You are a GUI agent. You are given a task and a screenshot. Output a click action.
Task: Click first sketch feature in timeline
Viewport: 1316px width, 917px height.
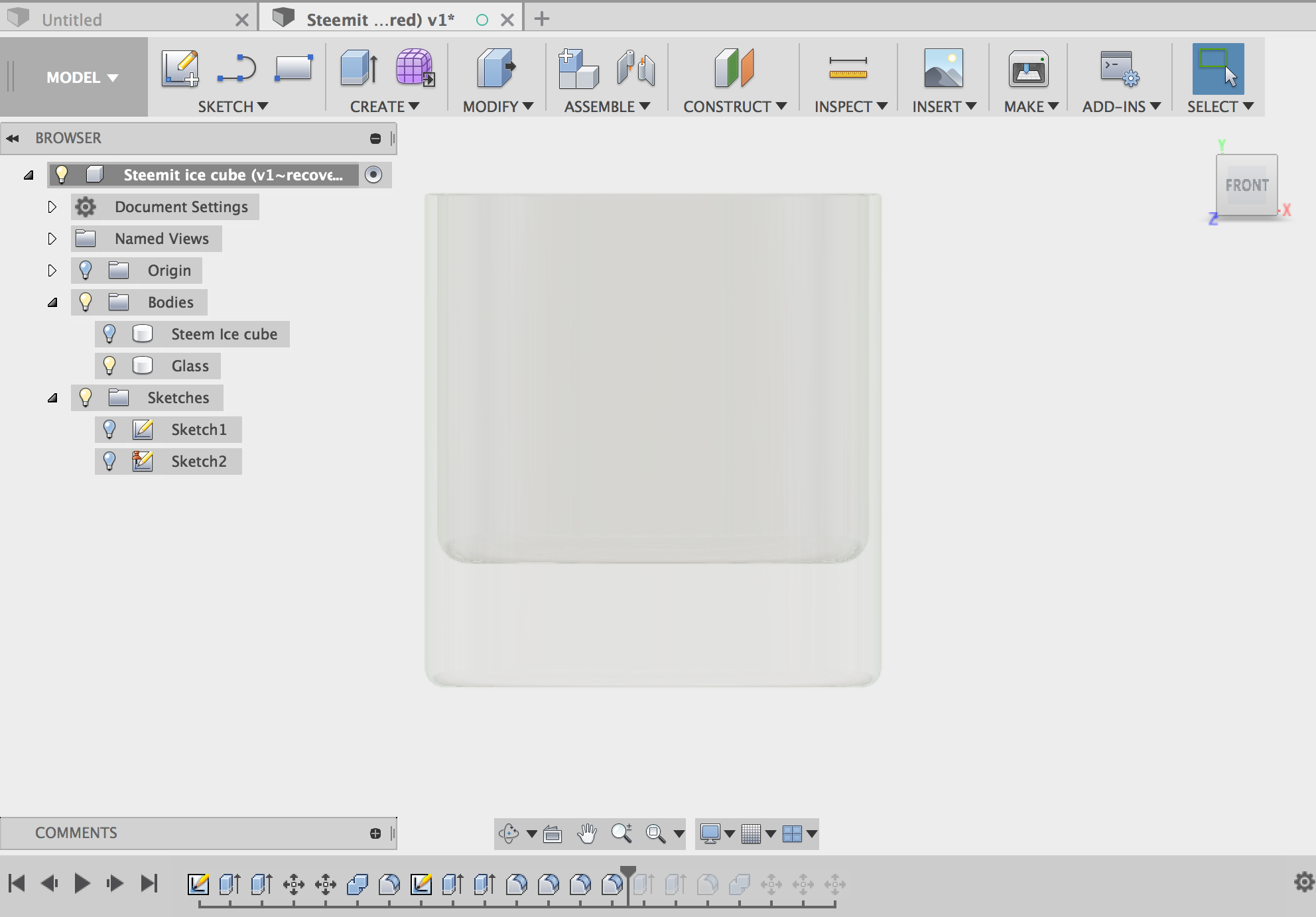tap(198, 884)
